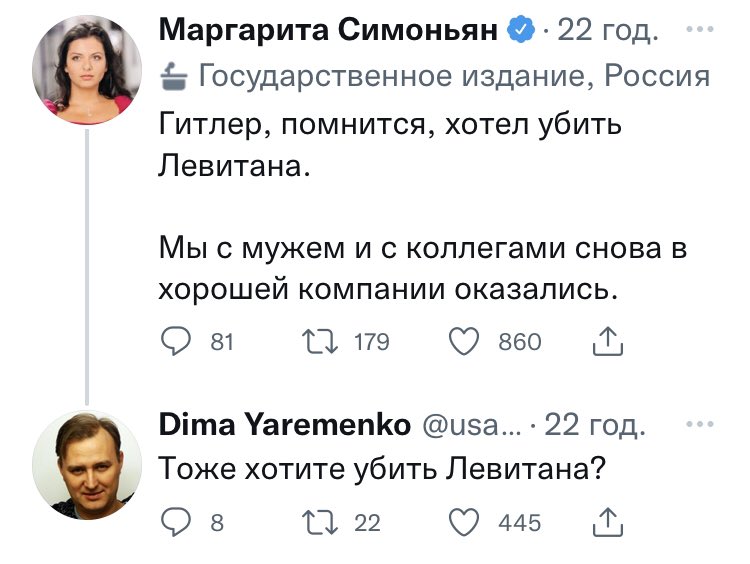750x564 pixels.
Task: Open Dima Yaremenko's profile name
Action: (285, 425)
